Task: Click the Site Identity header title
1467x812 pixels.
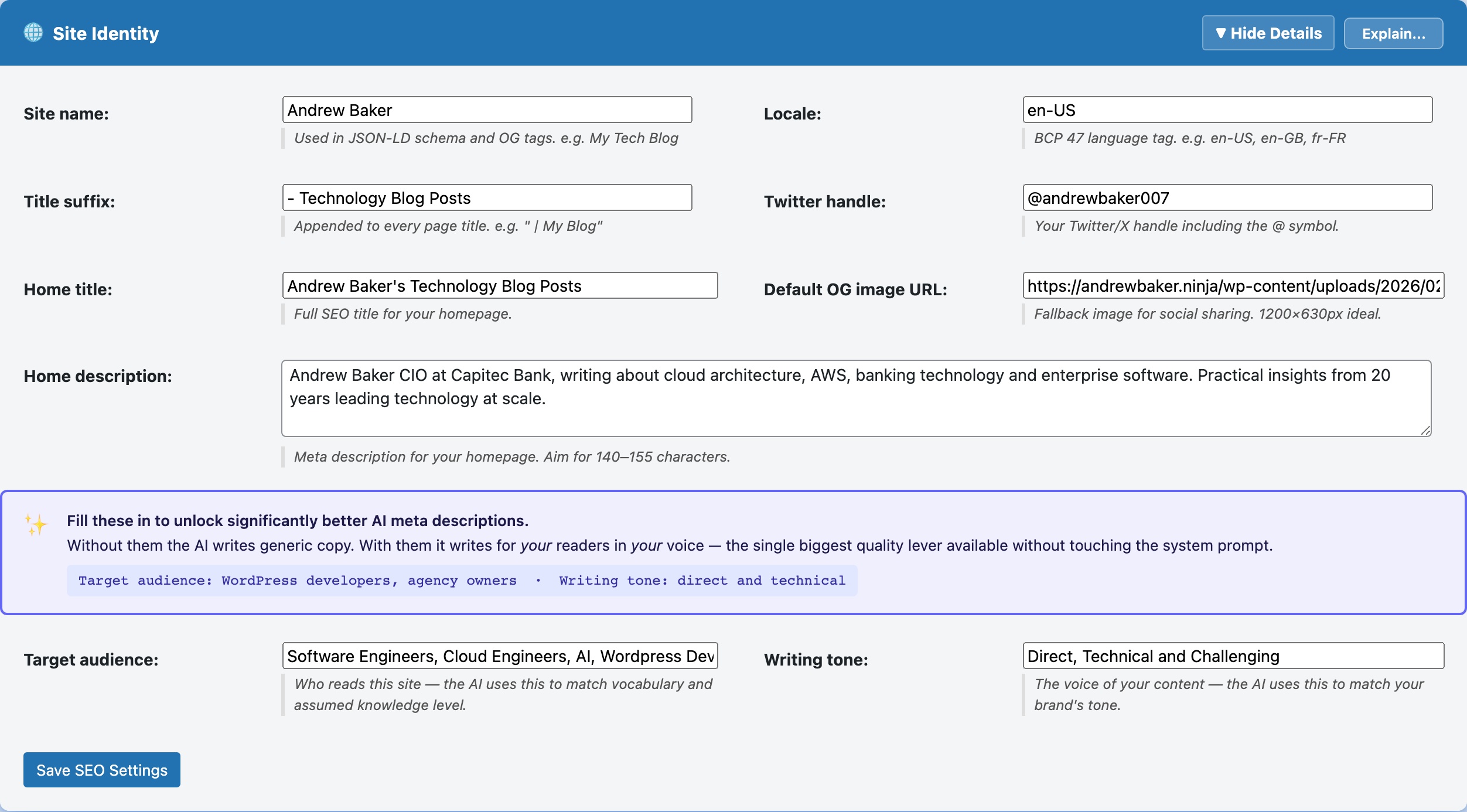Action: (x=106, y=33)
